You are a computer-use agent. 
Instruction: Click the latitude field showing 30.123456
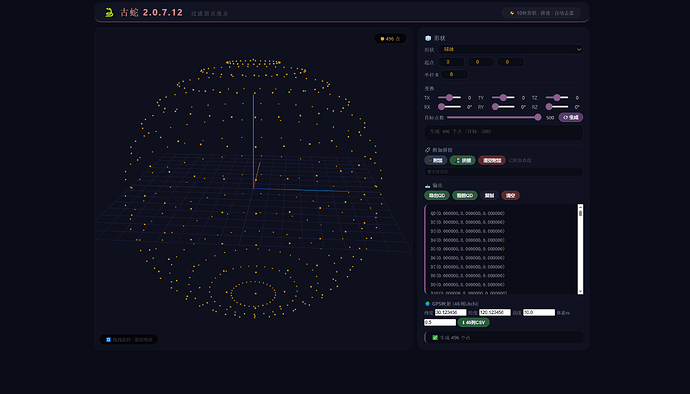451,313
